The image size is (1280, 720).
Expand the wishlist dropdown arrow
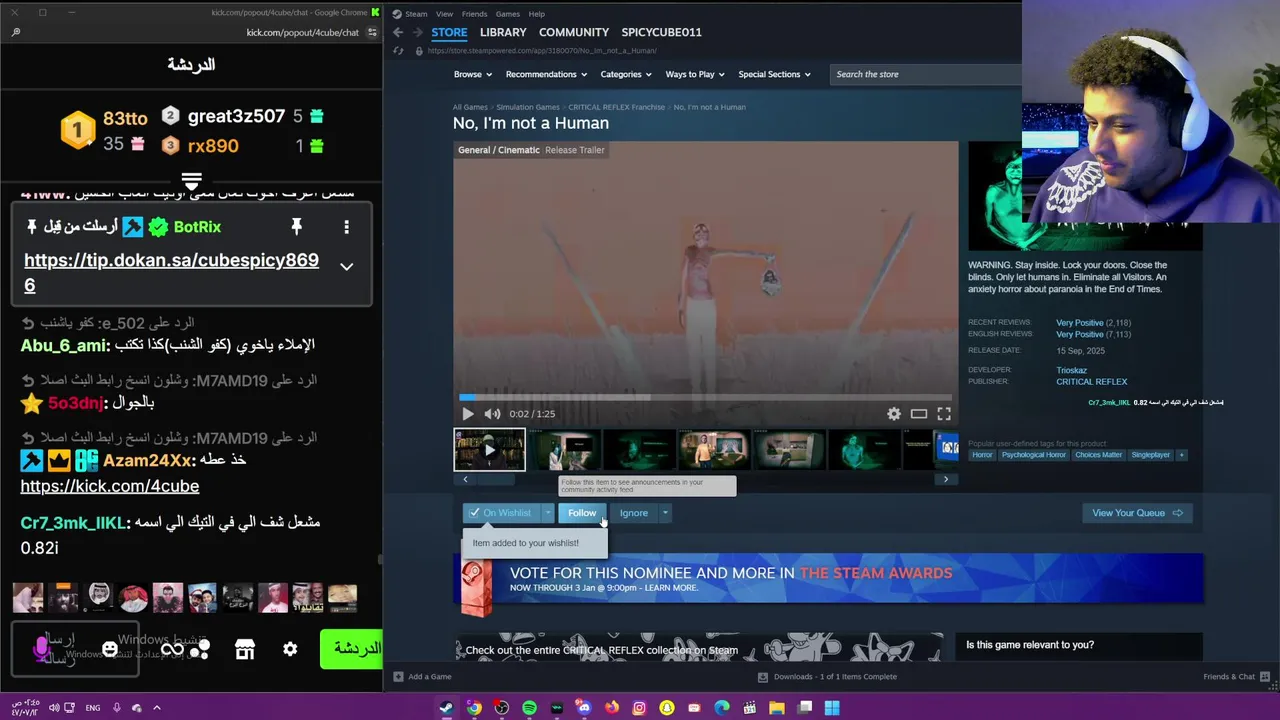(x=548, y=513)
